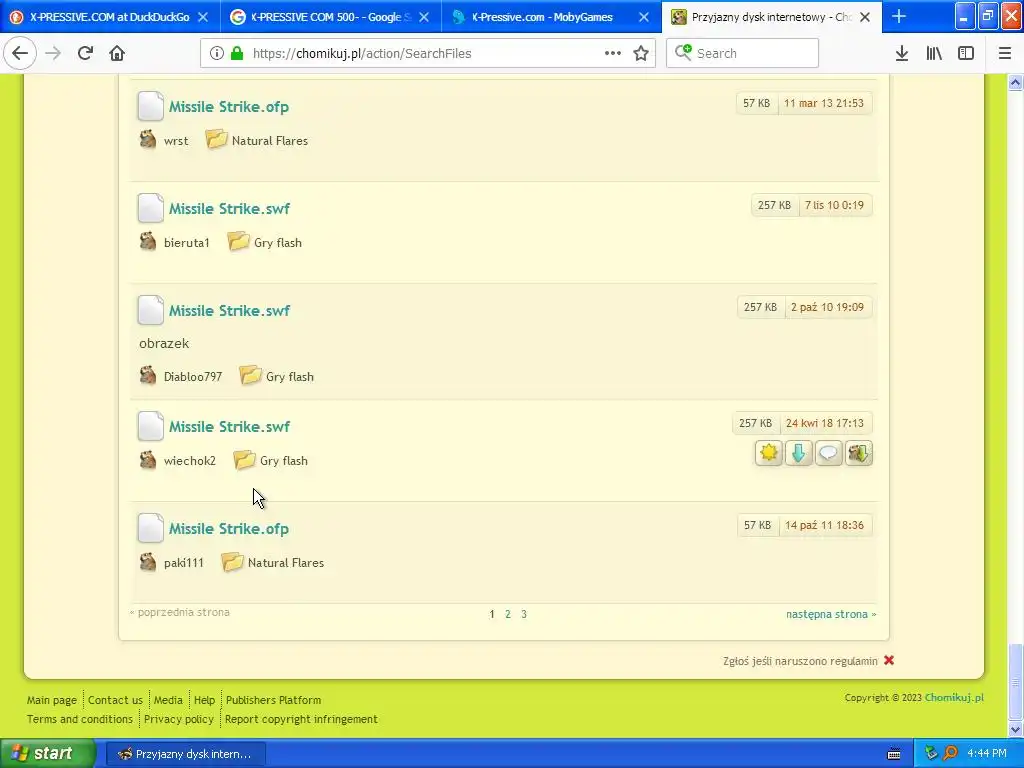
Task: Click the green padlock security icon
Action: click(x=237, y=53)
